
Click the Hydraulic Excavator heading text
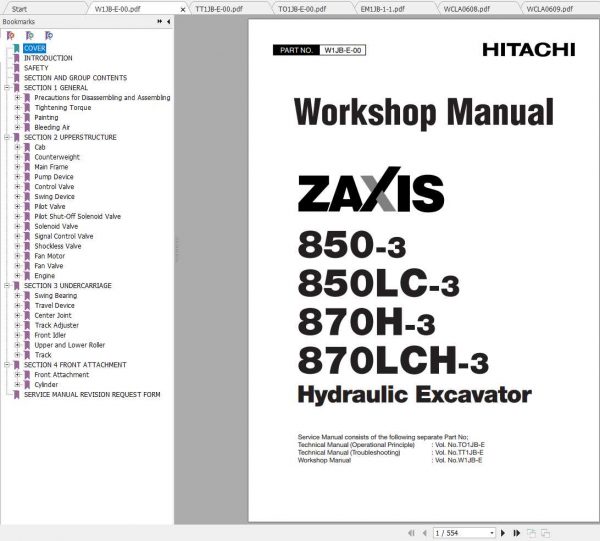[414, 395]
